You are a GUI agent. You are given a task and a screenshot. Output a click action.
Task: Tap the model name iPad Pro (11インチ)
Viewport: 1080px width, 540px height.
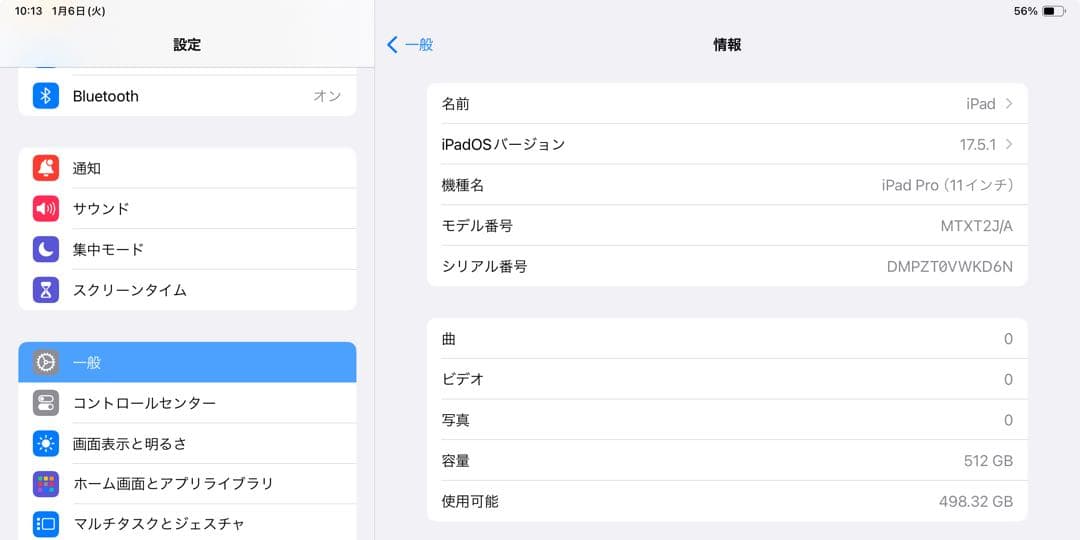947,185
